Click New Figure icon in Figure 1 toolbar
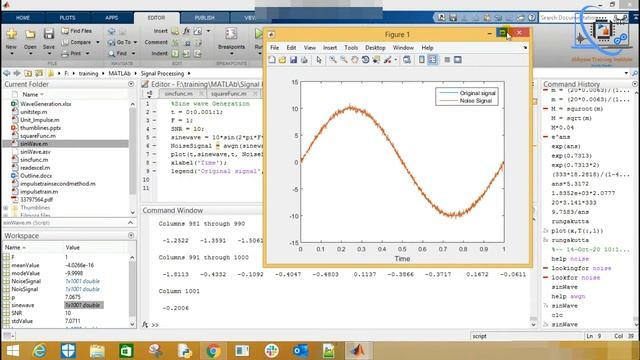Image resolution: width=640 pixels, height=360 pixels. (x=272, y=60)
